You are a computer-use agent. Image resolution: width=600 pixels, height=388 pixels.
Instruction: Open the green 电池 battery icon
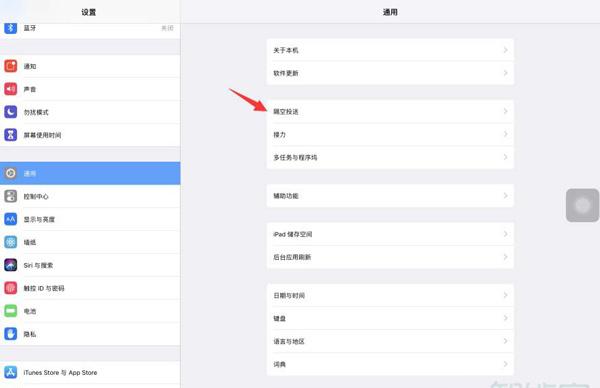click(11, 311)
